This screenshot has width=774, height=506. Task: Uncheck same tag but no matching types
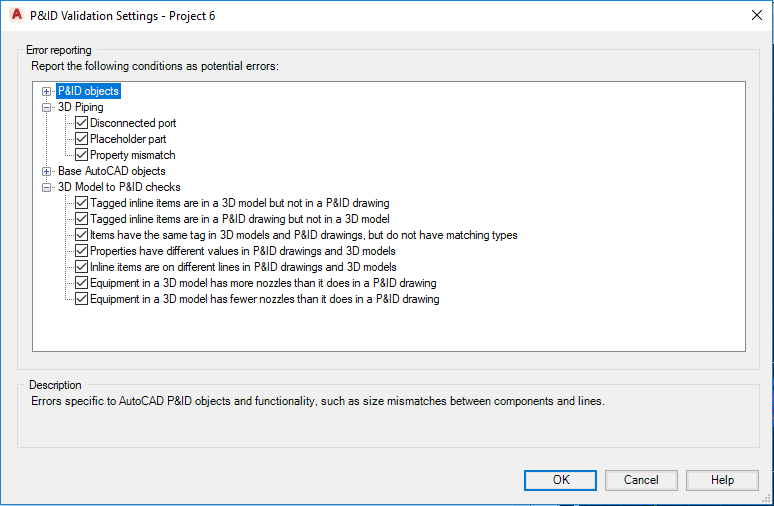click(x=82, y=235)
